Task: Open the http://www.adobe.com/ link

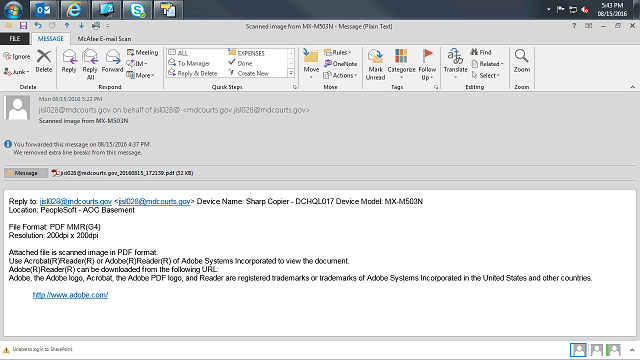Action: [70, 295]
